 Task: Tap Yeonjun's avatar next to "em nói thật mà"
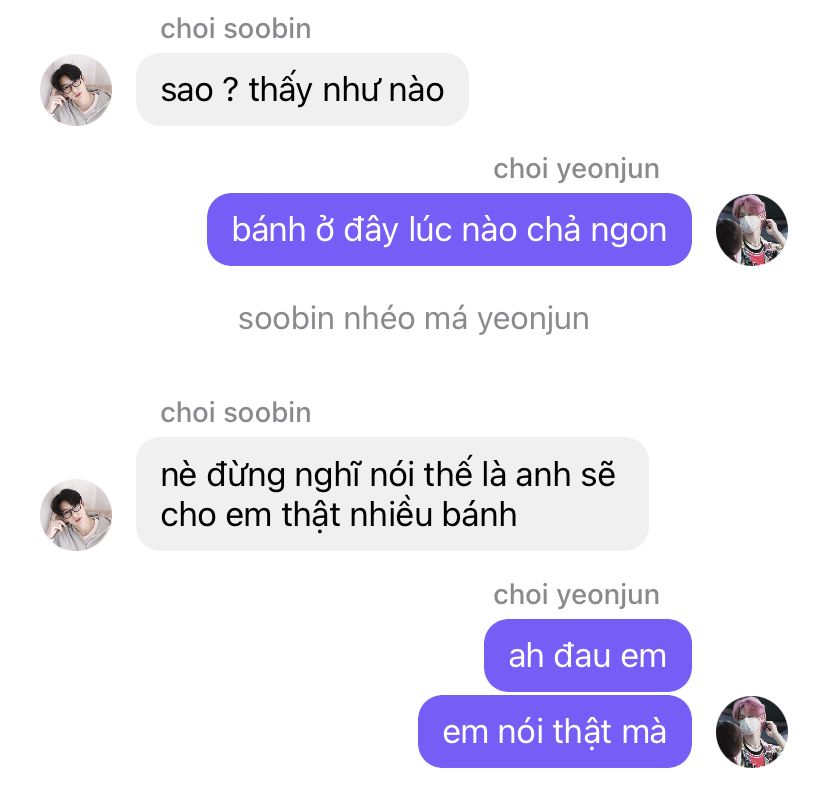click(751, 731)
